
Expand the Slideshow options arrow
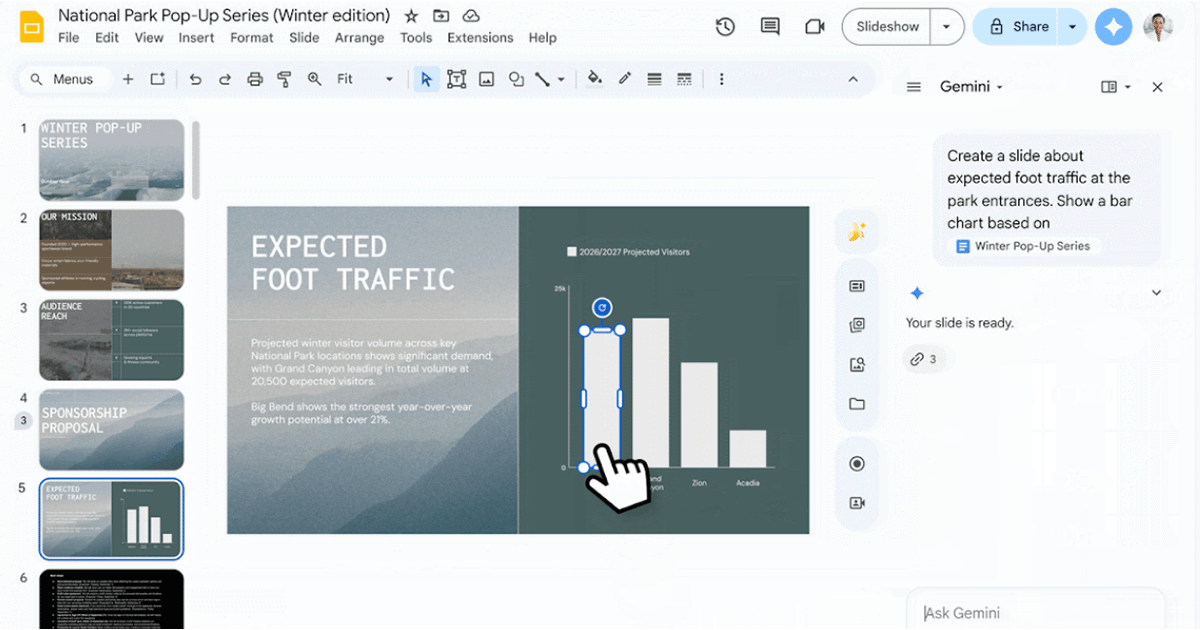click(946, 27)
